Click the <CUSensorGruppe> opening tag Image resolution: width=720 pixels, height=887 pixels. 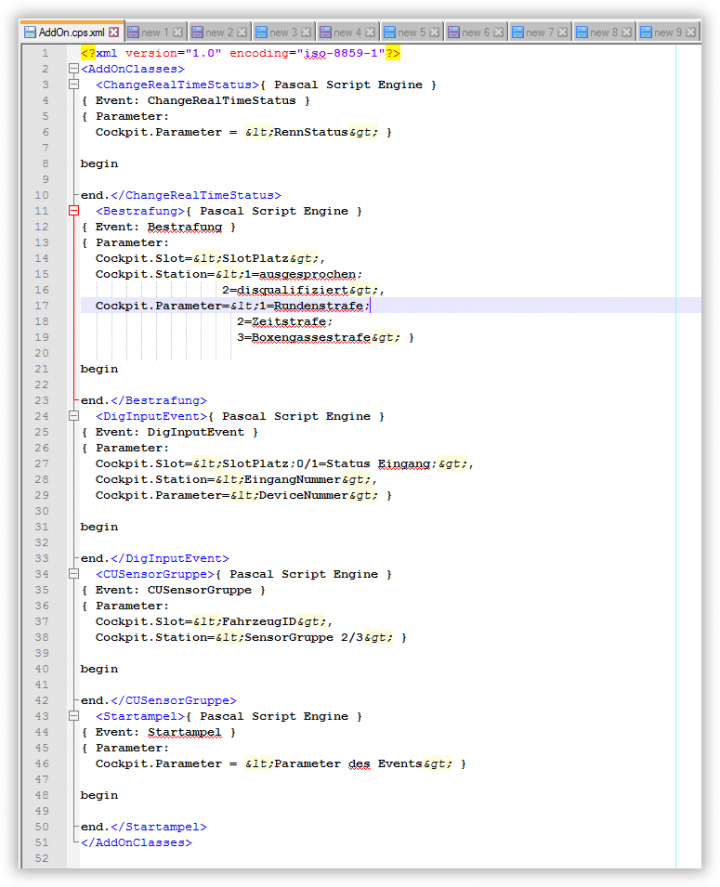(x=155, y=574)
